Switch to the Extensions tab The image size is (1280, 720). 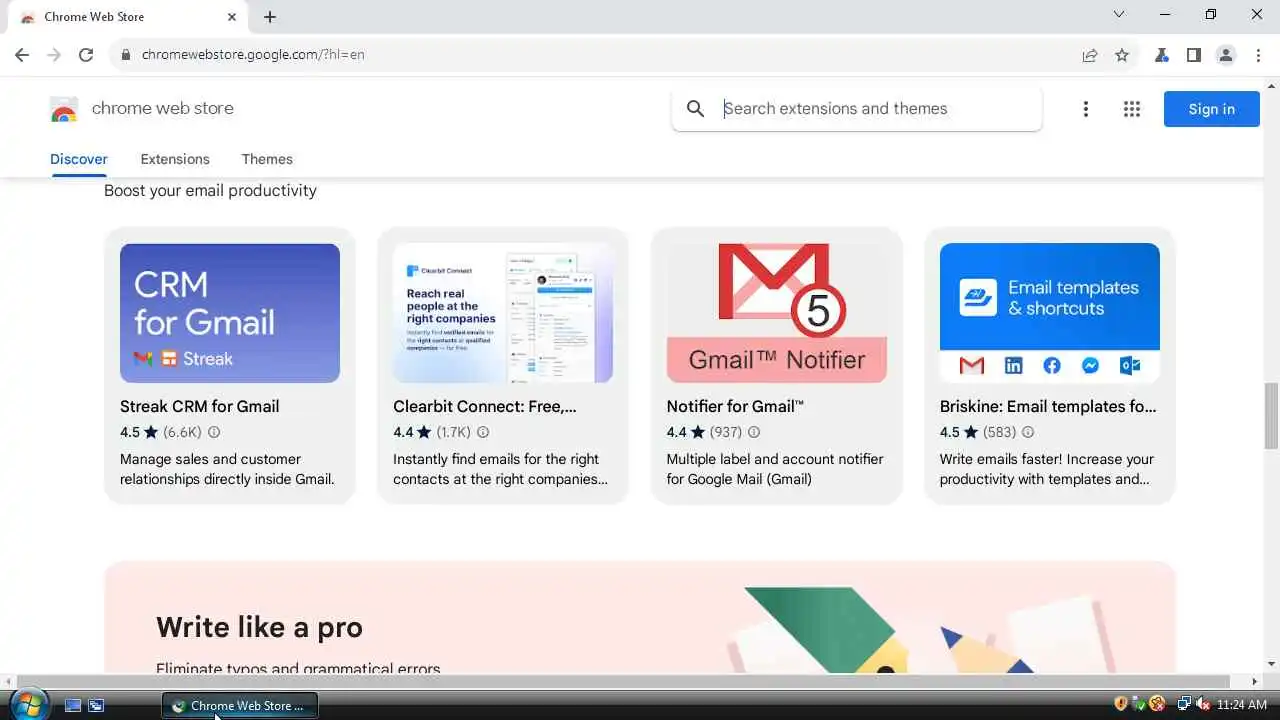click(x=175, y=159)
